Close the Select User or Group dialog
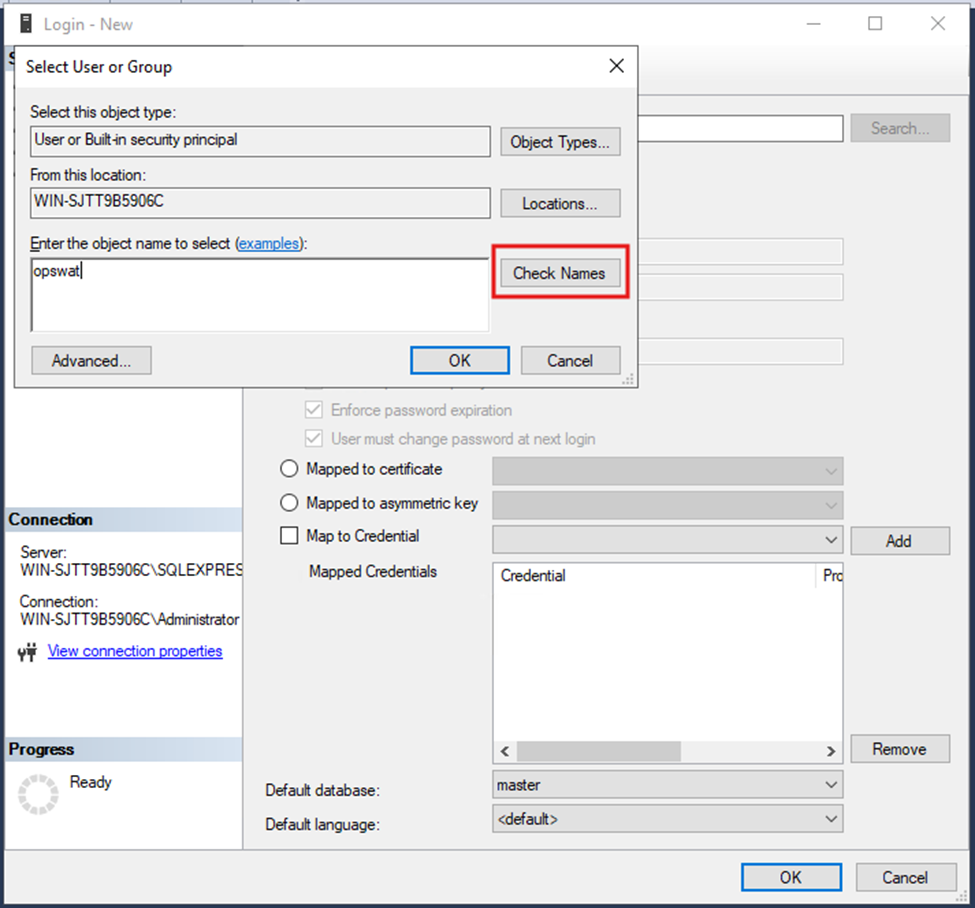This screenshot has height=908, width=975. (x=616, y=67)
